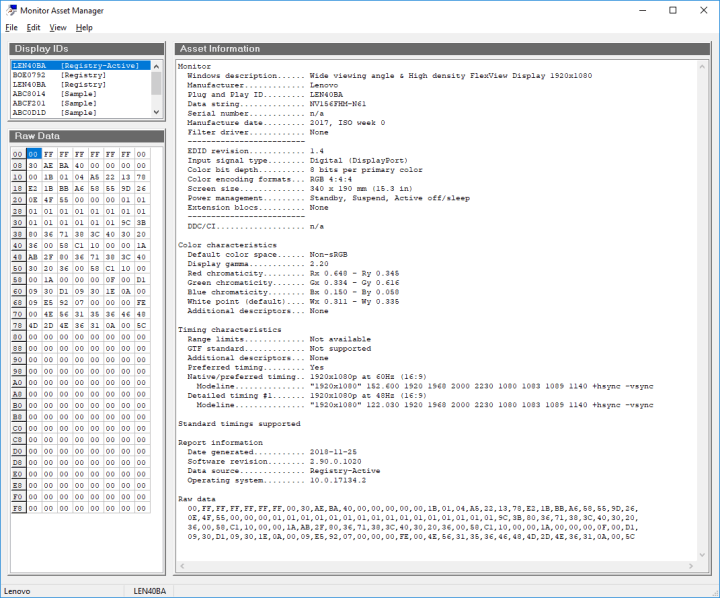Screen dimensions: 720x598
Task: Select the ABC0D1D [Sample] display ID
Action: click(x=55, y=113)
